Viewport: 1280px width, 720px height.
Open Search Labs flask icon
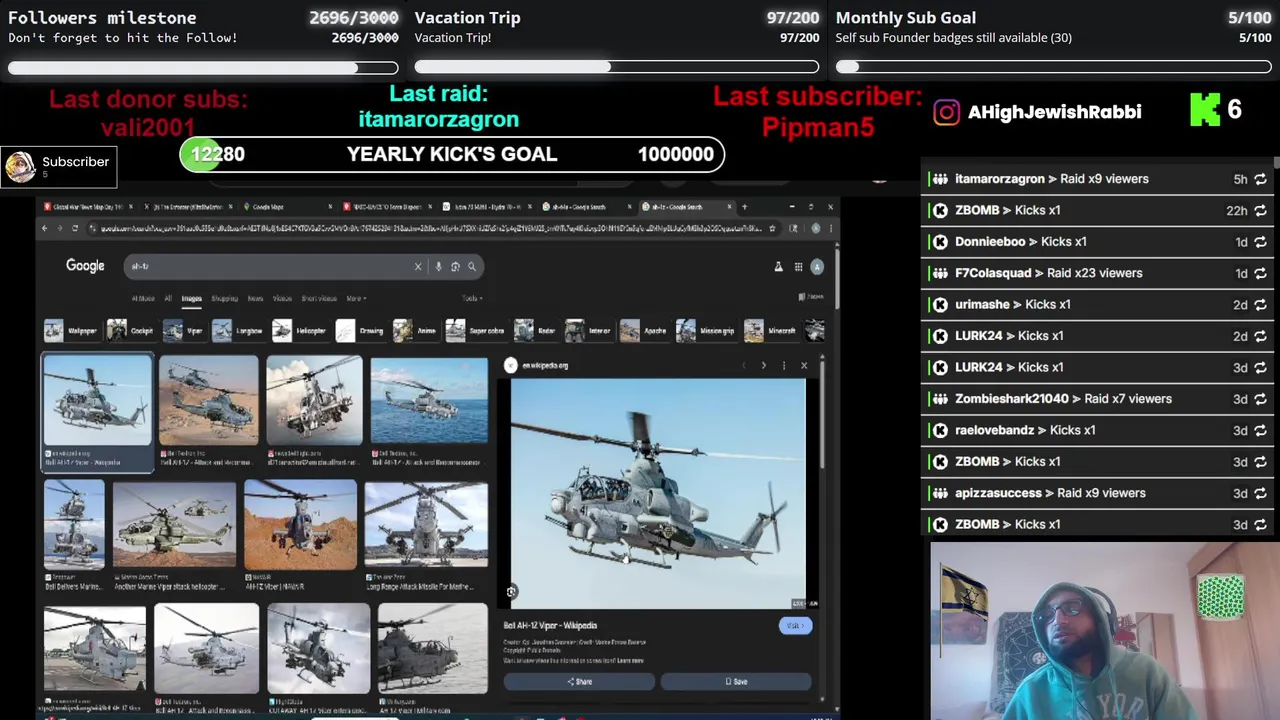click(x=778, y=266)
